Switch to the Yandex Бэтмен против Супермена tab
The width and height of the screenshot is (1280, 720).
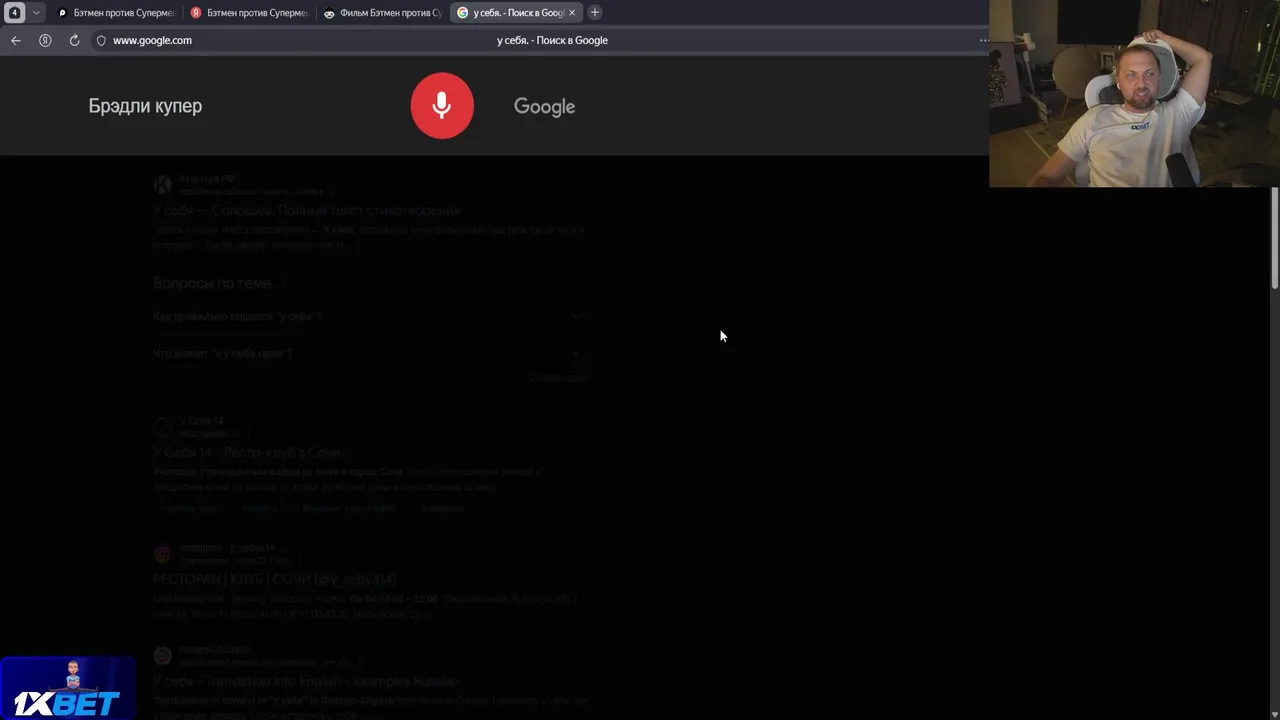249,13
